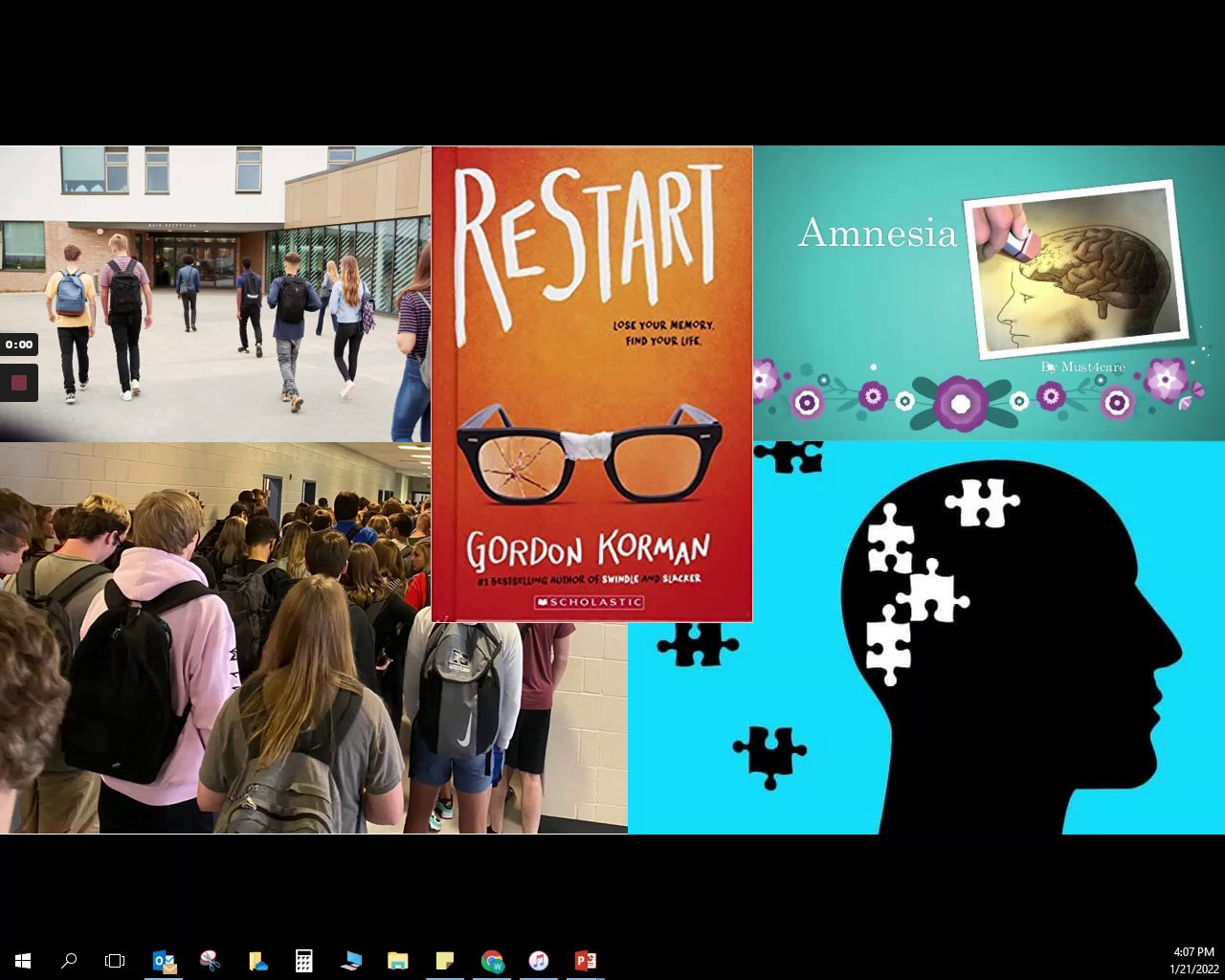This screenshot has width=1225, height=980.
Task: Open Task View in the taskbar
Action: (115, 961)
